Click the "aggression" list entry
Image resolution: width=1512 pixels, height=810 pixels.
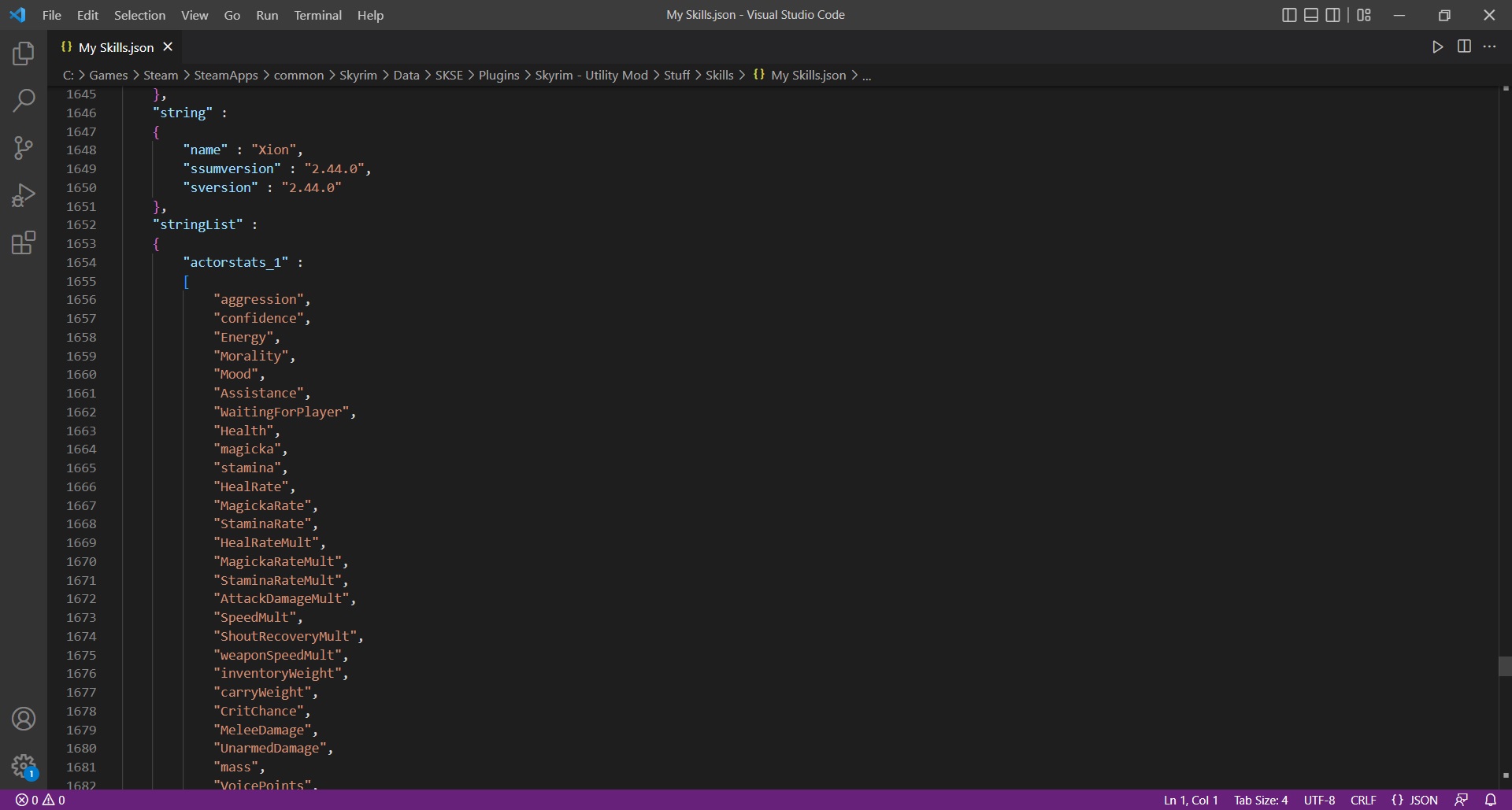pos(258,299)
